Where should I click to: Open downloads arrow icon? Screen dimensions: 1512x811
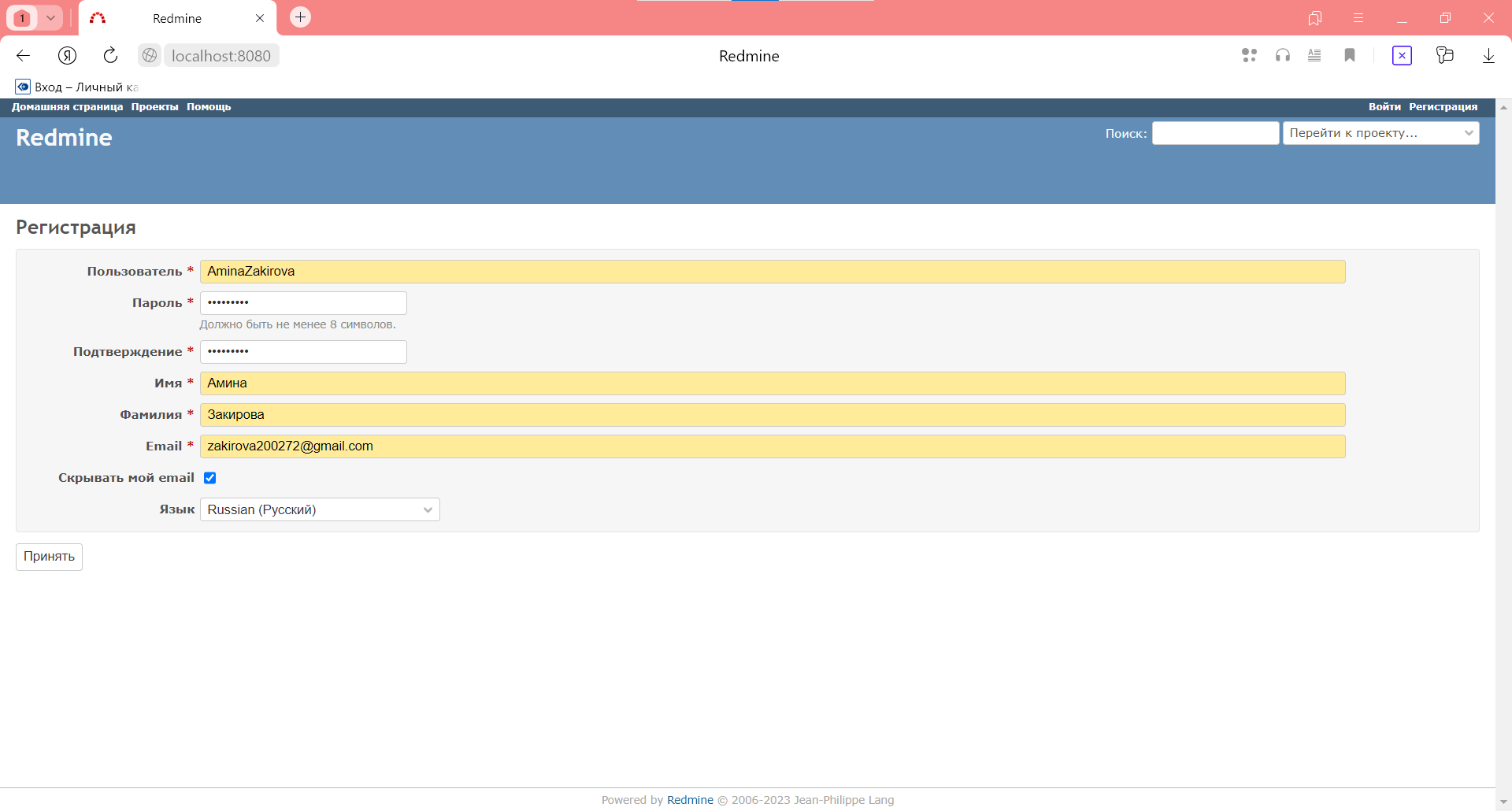1488,55
